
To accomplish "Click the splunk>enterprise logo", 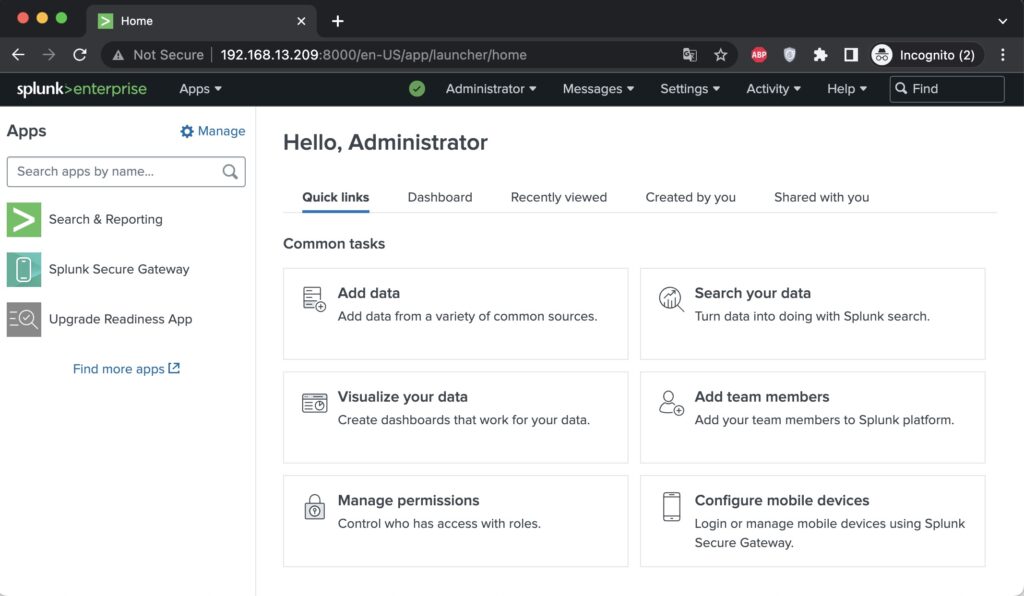I will pyautogui.click(x=82, y=89).
